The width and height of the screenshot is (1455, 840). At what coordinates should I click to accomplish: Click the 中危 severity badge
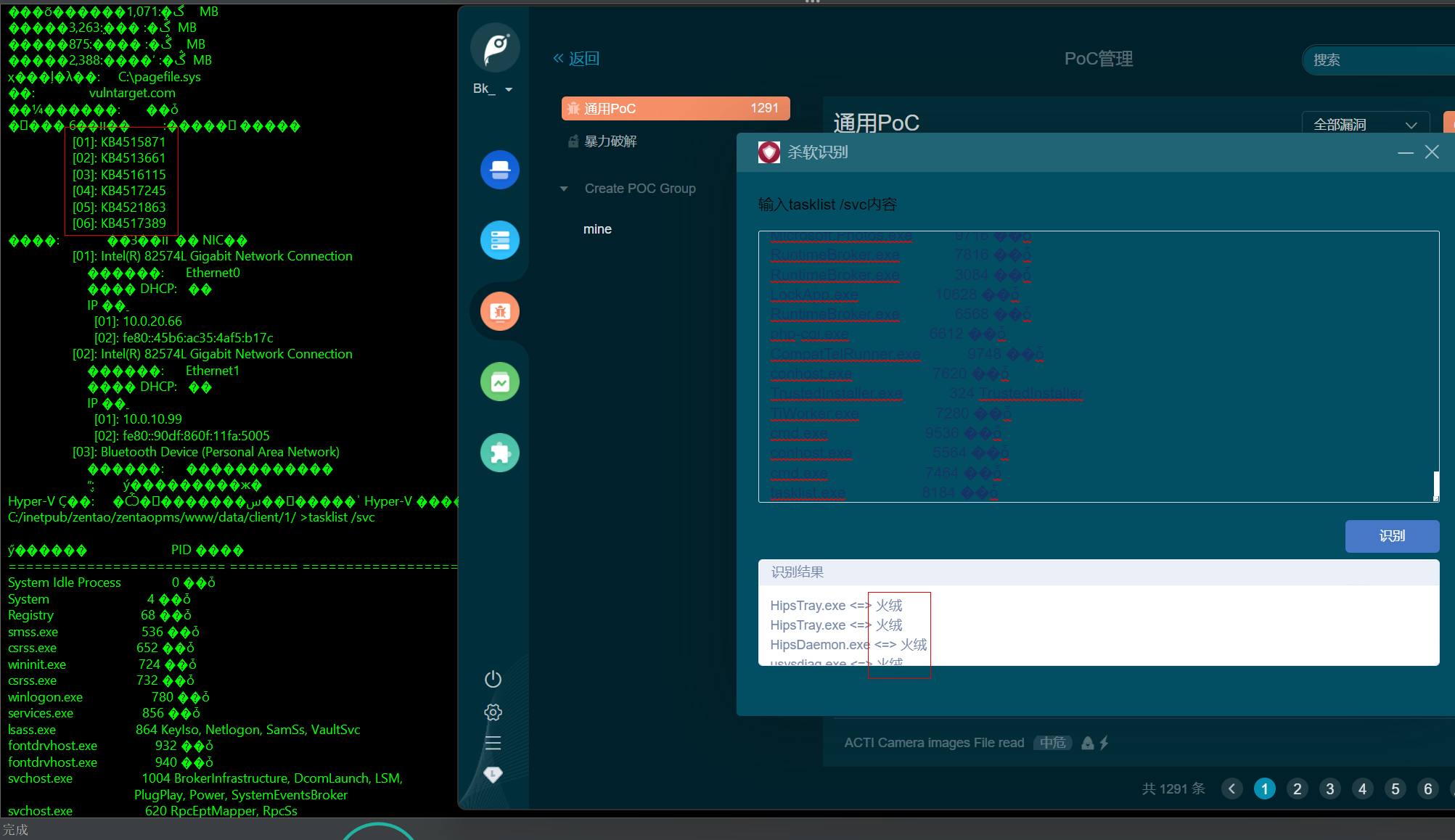click(1053, 743)
